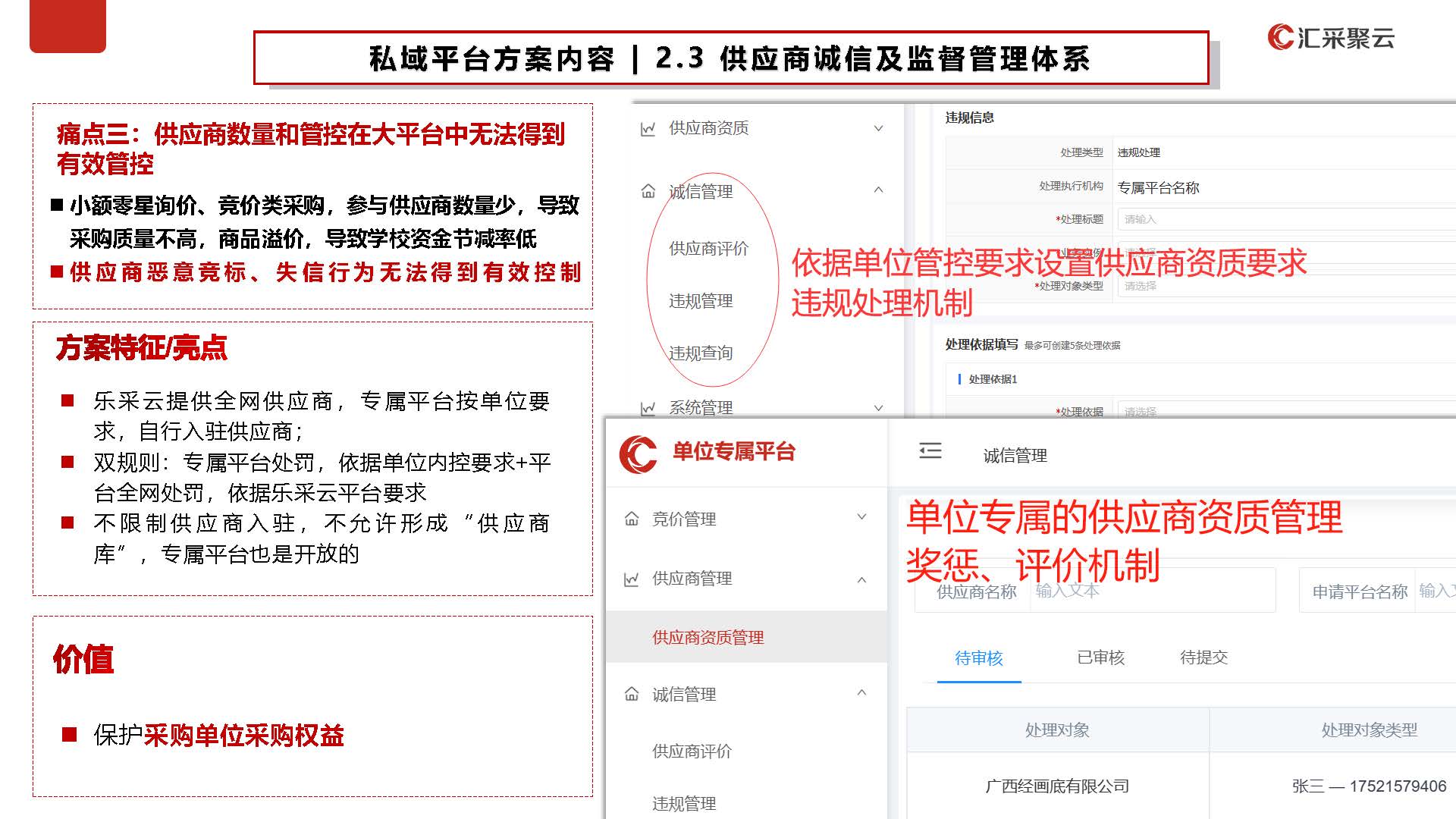Viewport: 1456px width, 819px height.
Task: Click the 汇采聚云 logo at top right
Action: [1330, 37]
